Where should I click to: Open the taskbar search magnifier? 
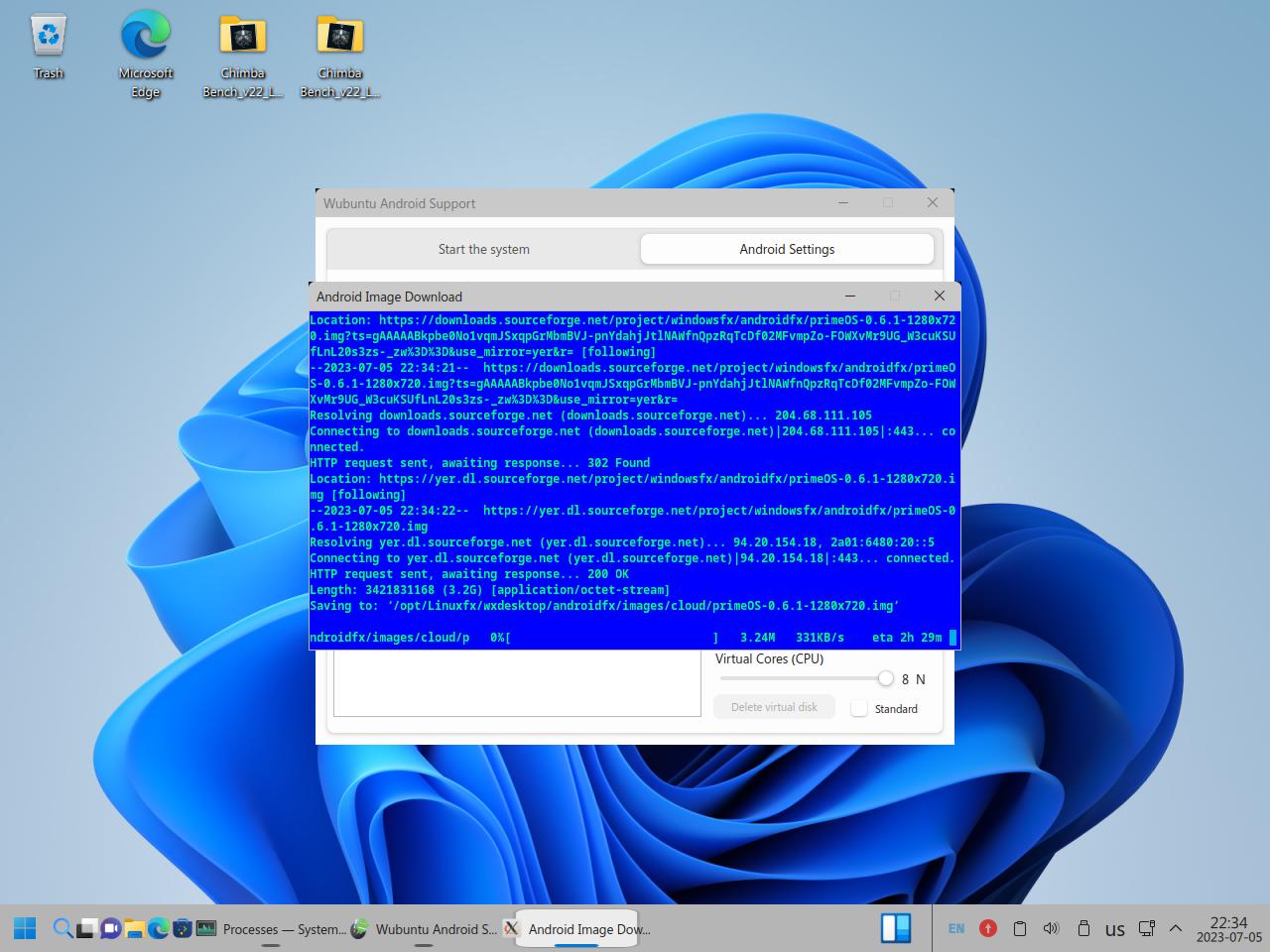63,929
